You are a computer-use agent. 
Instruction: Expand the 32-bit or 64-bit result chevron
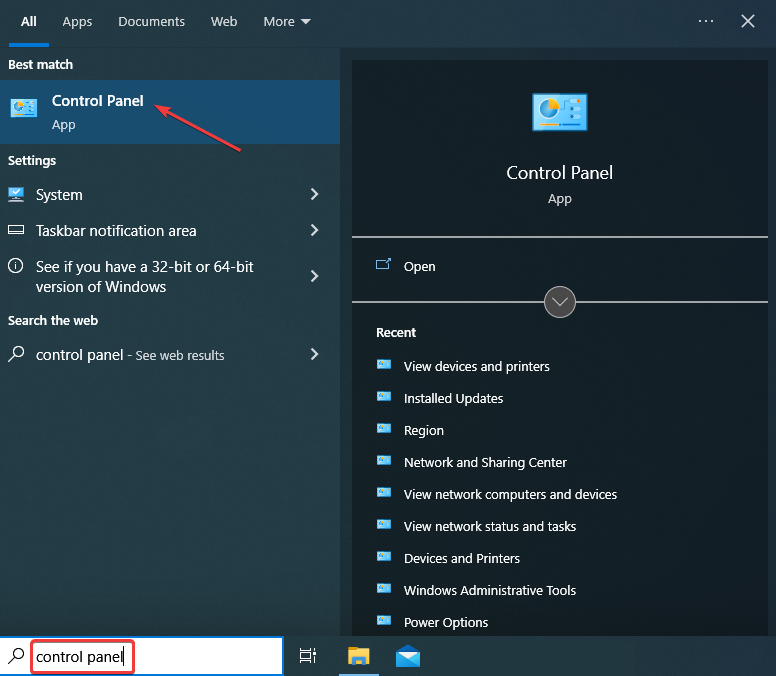coord(314,276)
